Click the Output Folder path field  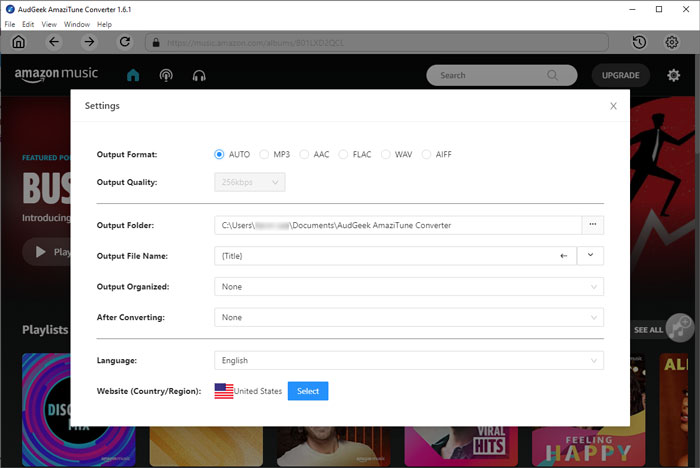point(398,225)
